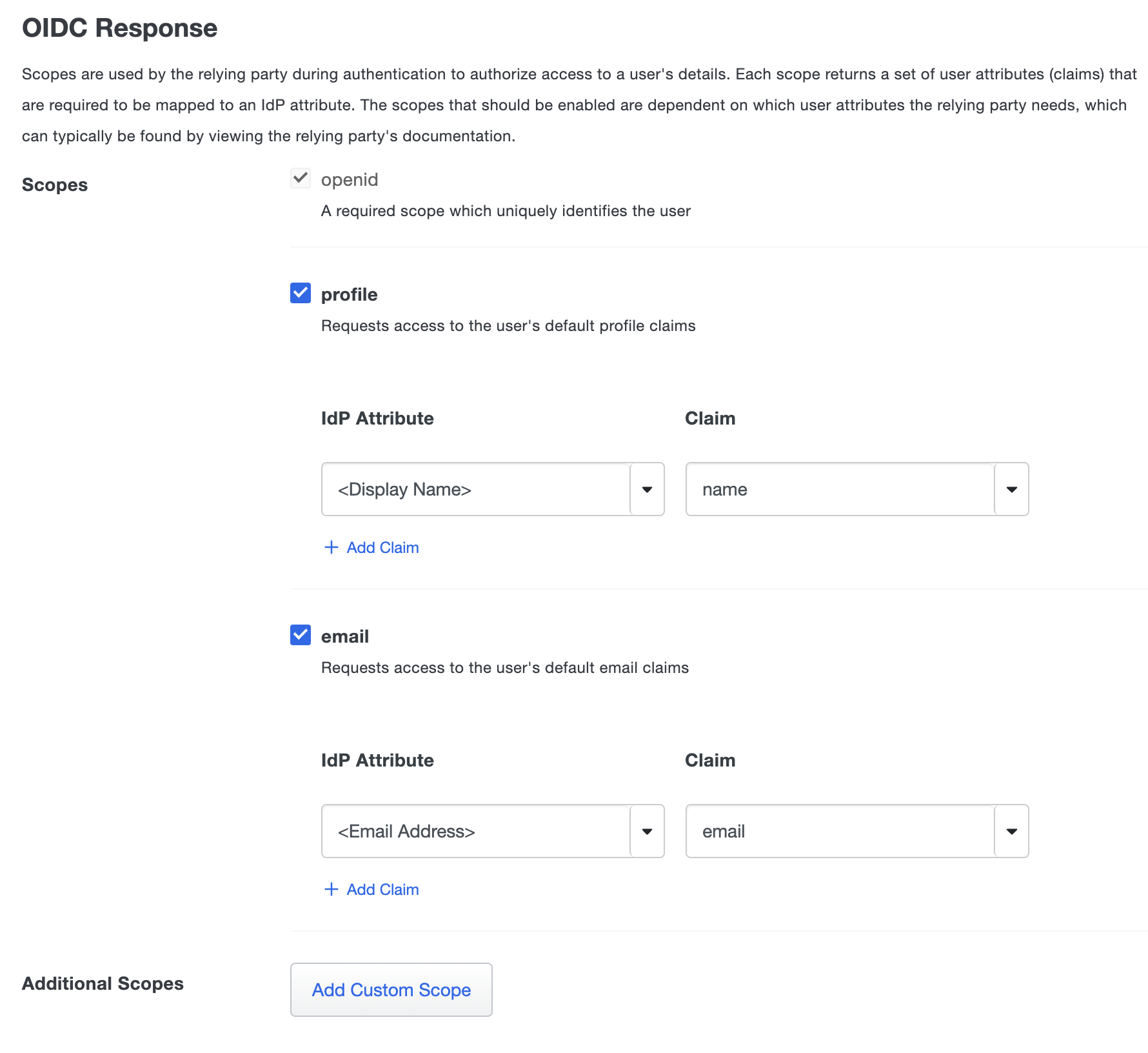Screen dimensions: 1148x1053
Task: Click the OIDC Response heading
Action: coord(119,27)
